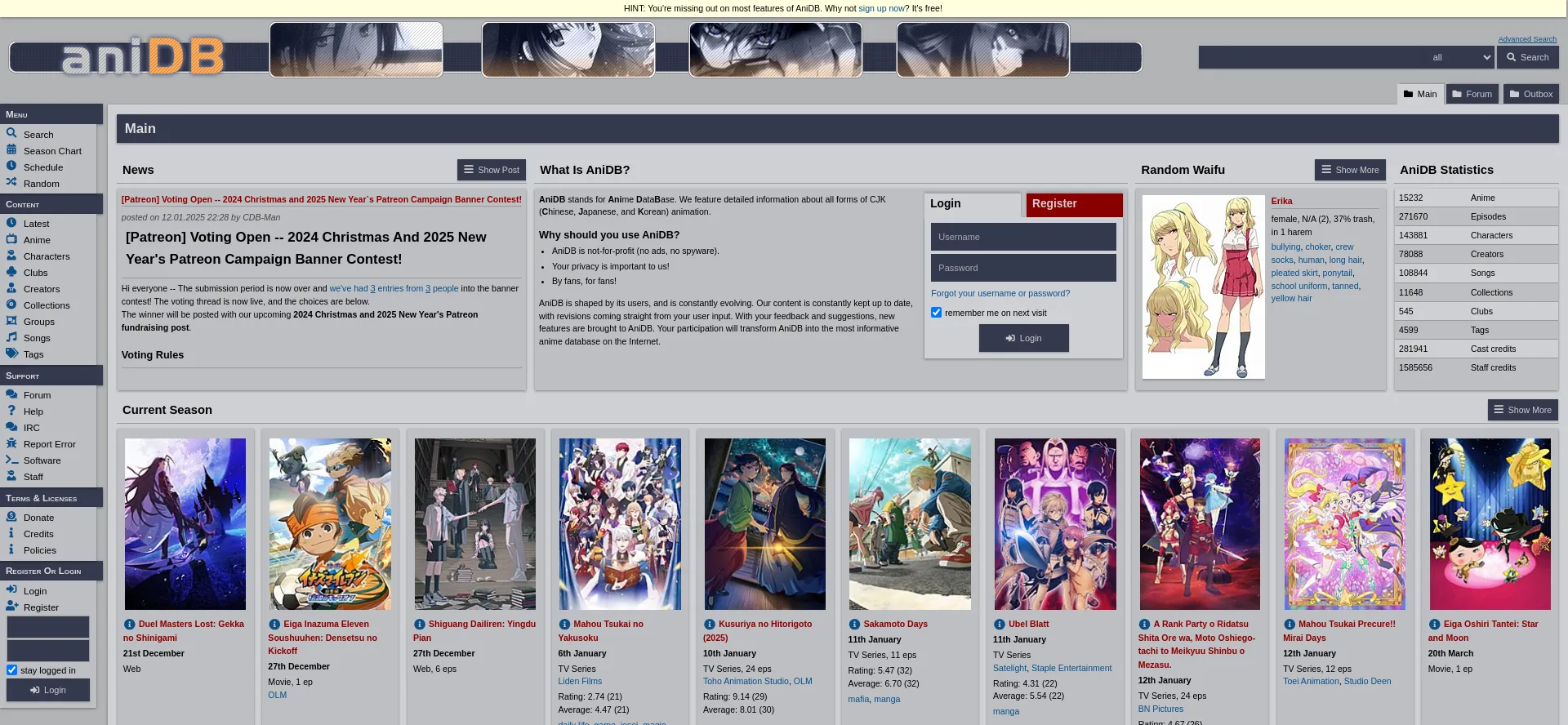Screen dimensions: 1568x725
Task: Click the Help question mark icon
Action: (x=11, y=410)
